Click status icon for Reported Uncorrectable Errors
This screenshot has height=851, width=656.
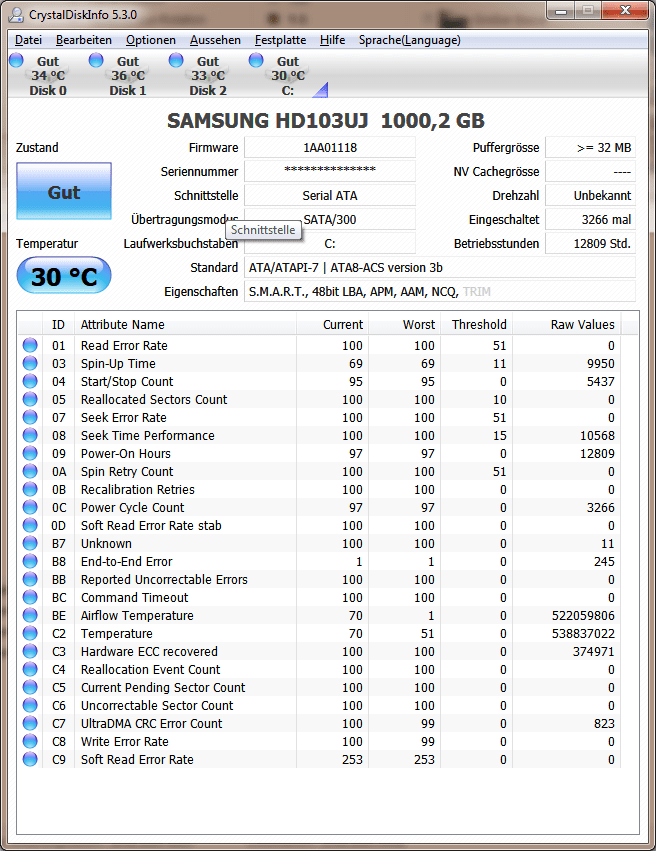(x=30, y=579)
